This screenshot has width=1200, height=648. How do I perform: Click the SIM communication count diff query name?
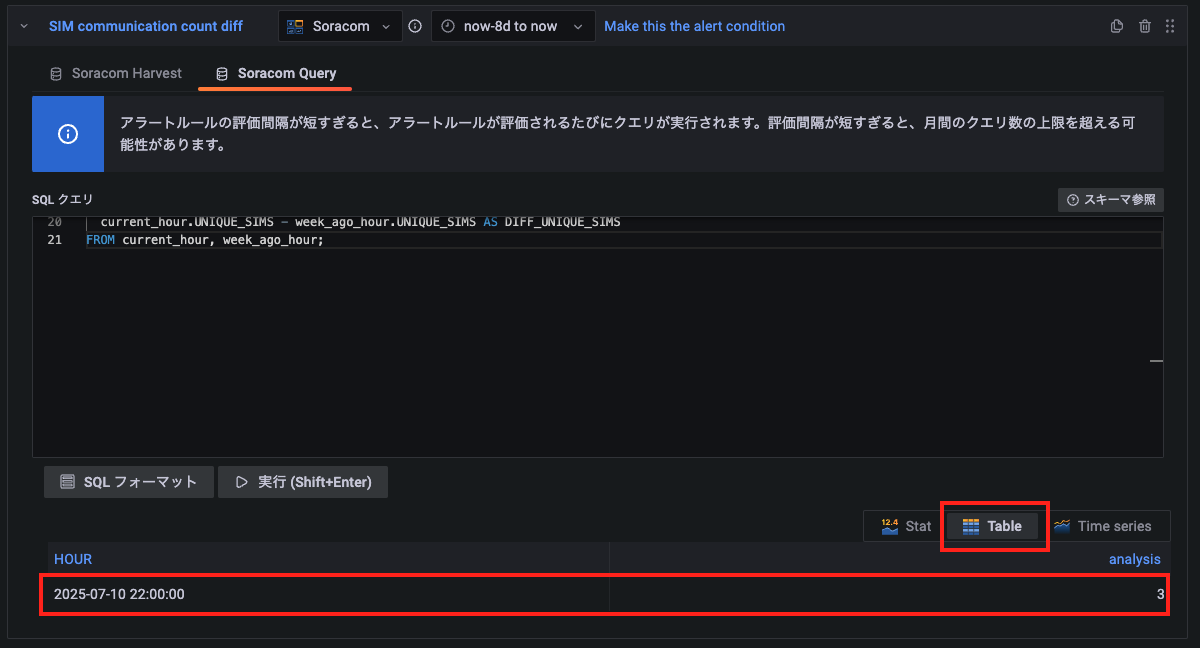pyautogui.click(x=146, y=26)
